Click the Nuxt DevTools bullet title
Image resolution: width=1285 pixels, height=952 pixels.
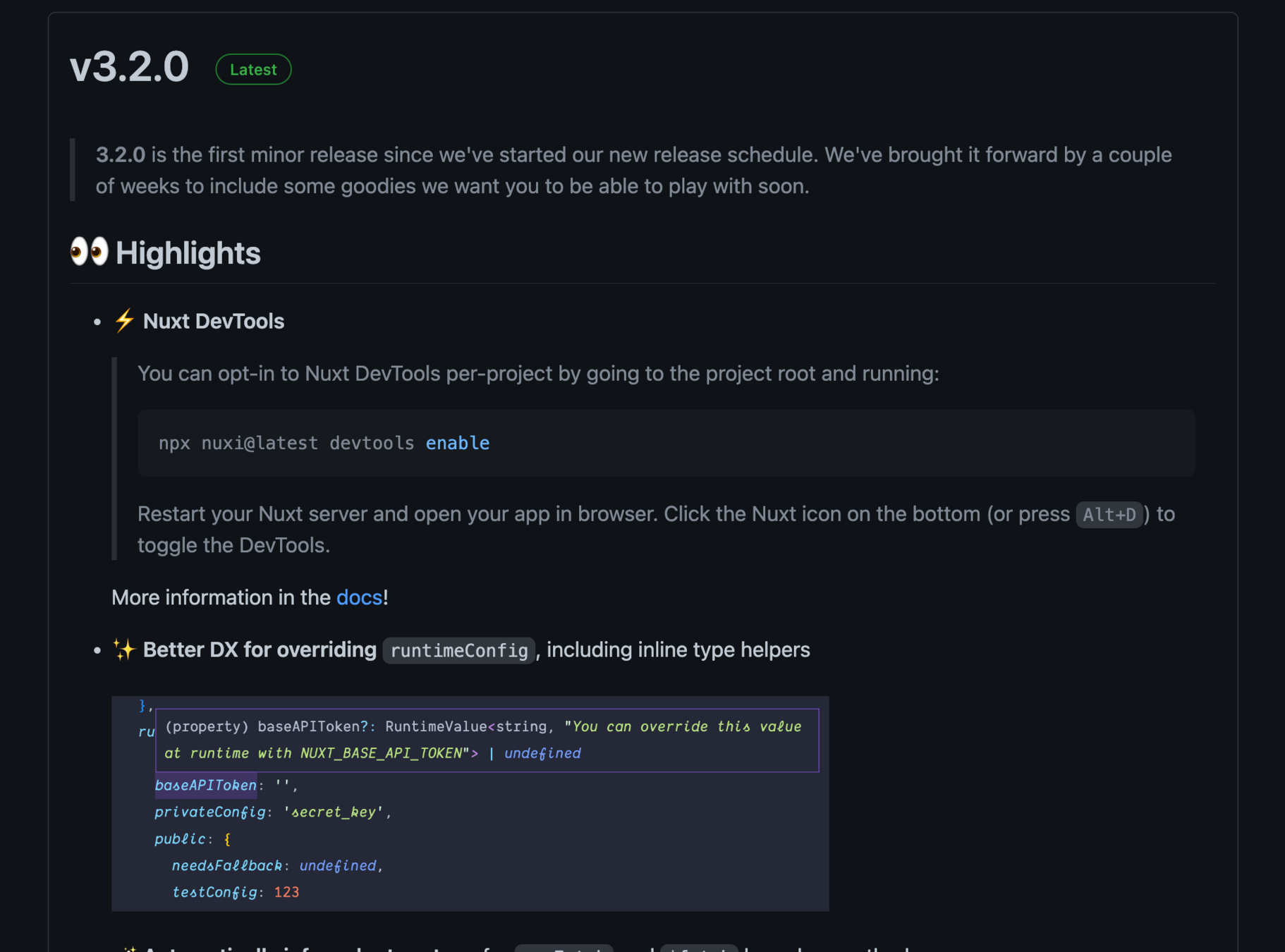tap(214, 322)
